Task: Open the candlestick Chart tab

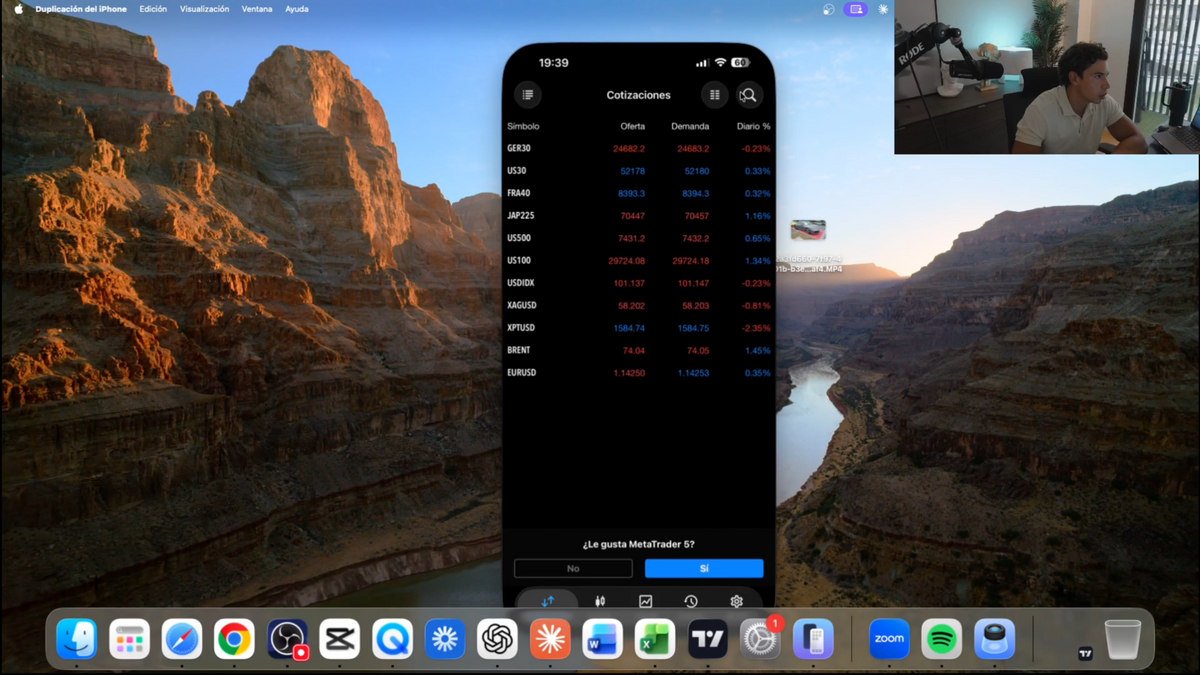Action: coord(600,601)
